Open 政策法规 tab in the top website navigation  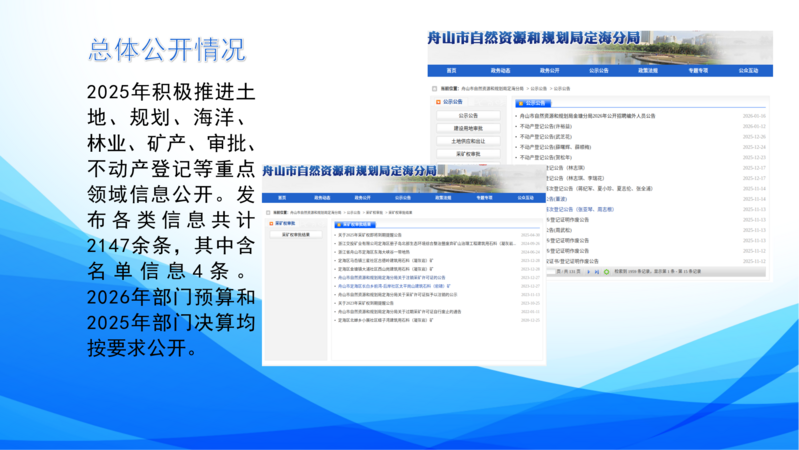[648, 71]
